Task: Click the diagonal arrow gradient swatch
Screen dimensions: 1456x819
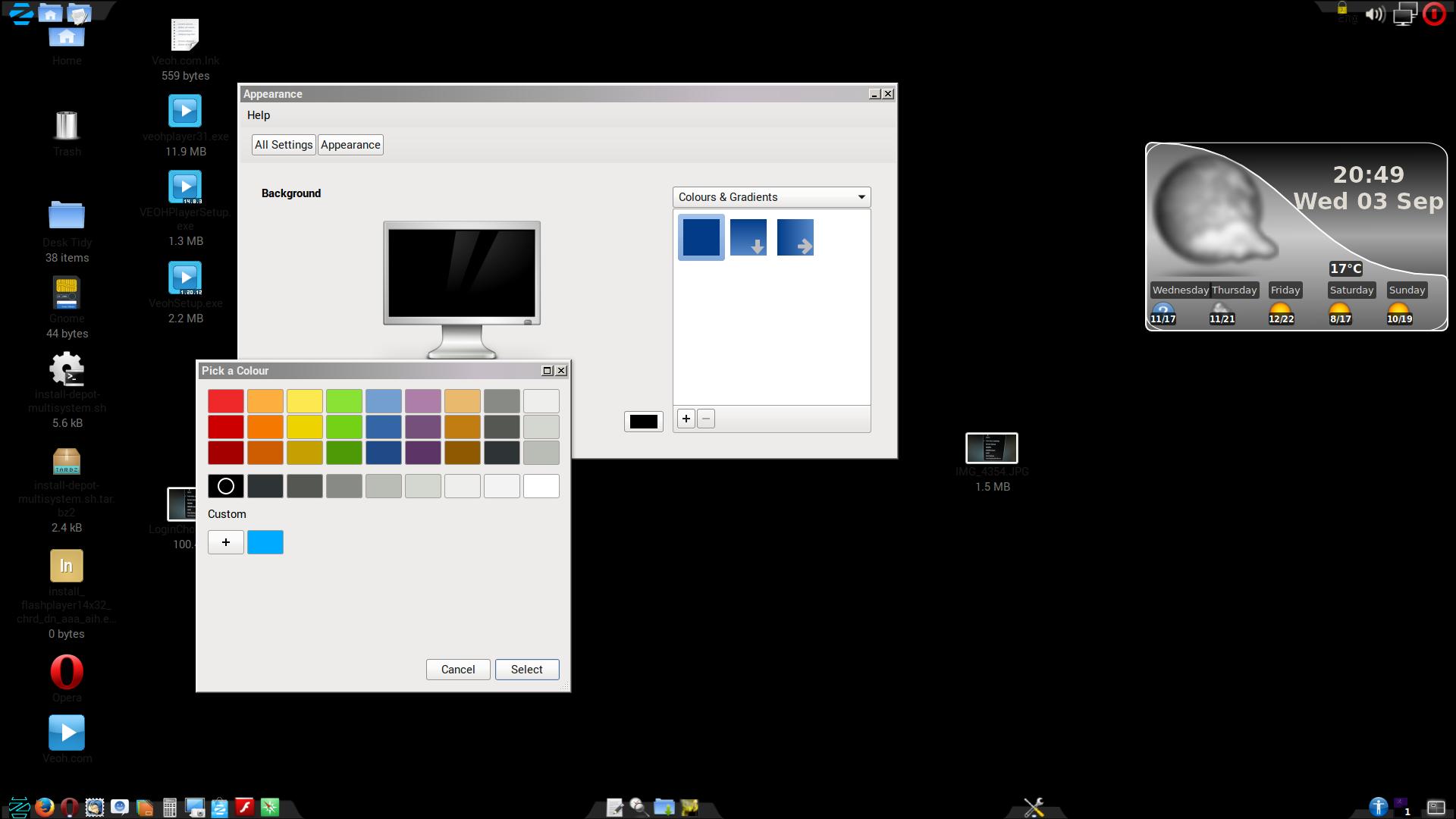Action: tap(796, 237)
